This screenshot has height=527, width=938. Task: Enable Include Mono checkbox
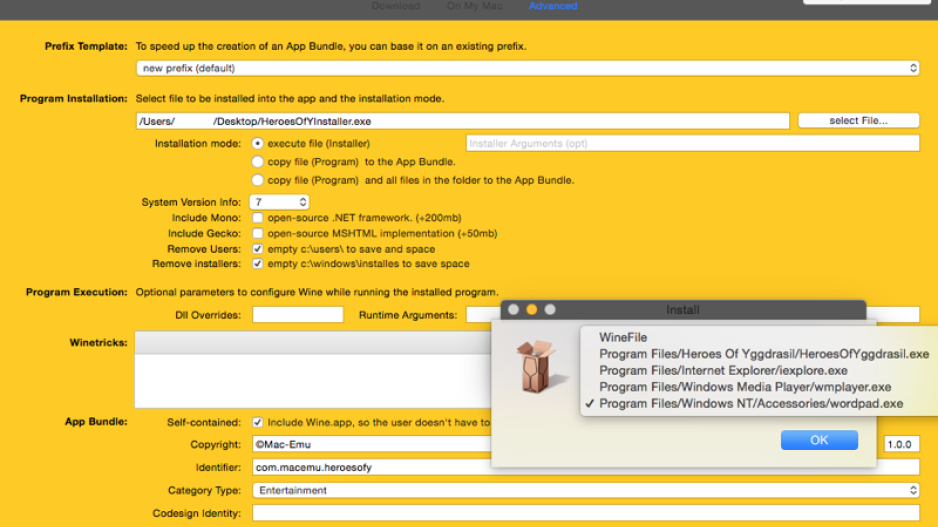click(258, 218)
